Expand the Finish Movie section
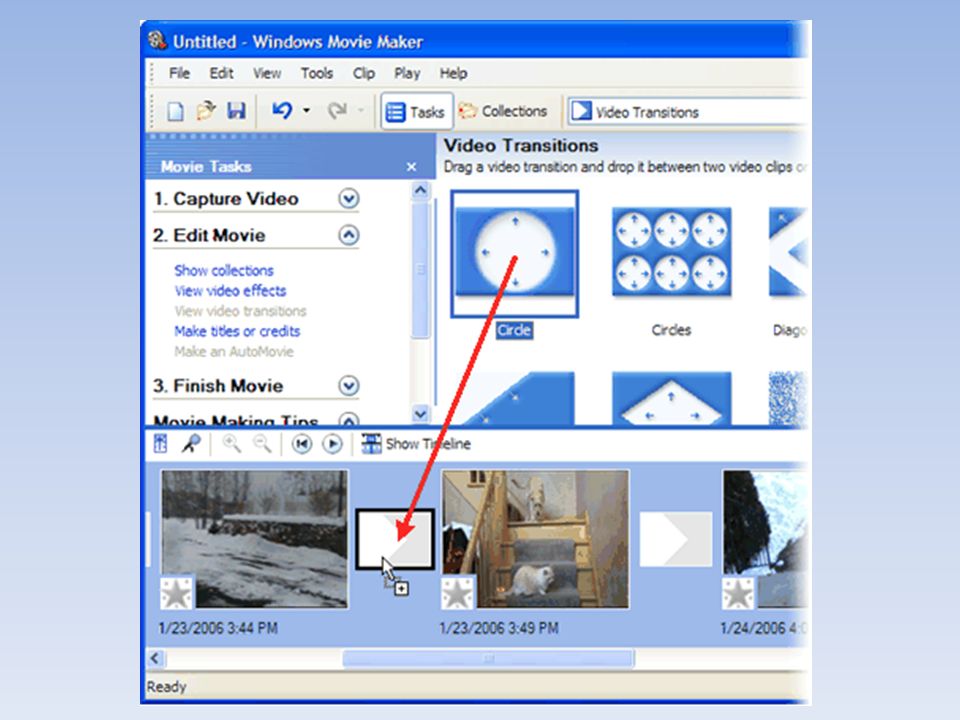The height and width of the screenshot is (720, 960). coord(348,386)
